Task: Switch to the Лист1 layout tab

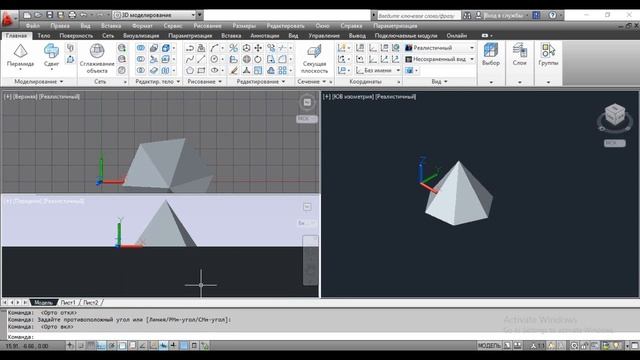Action: tap(68, 302)
